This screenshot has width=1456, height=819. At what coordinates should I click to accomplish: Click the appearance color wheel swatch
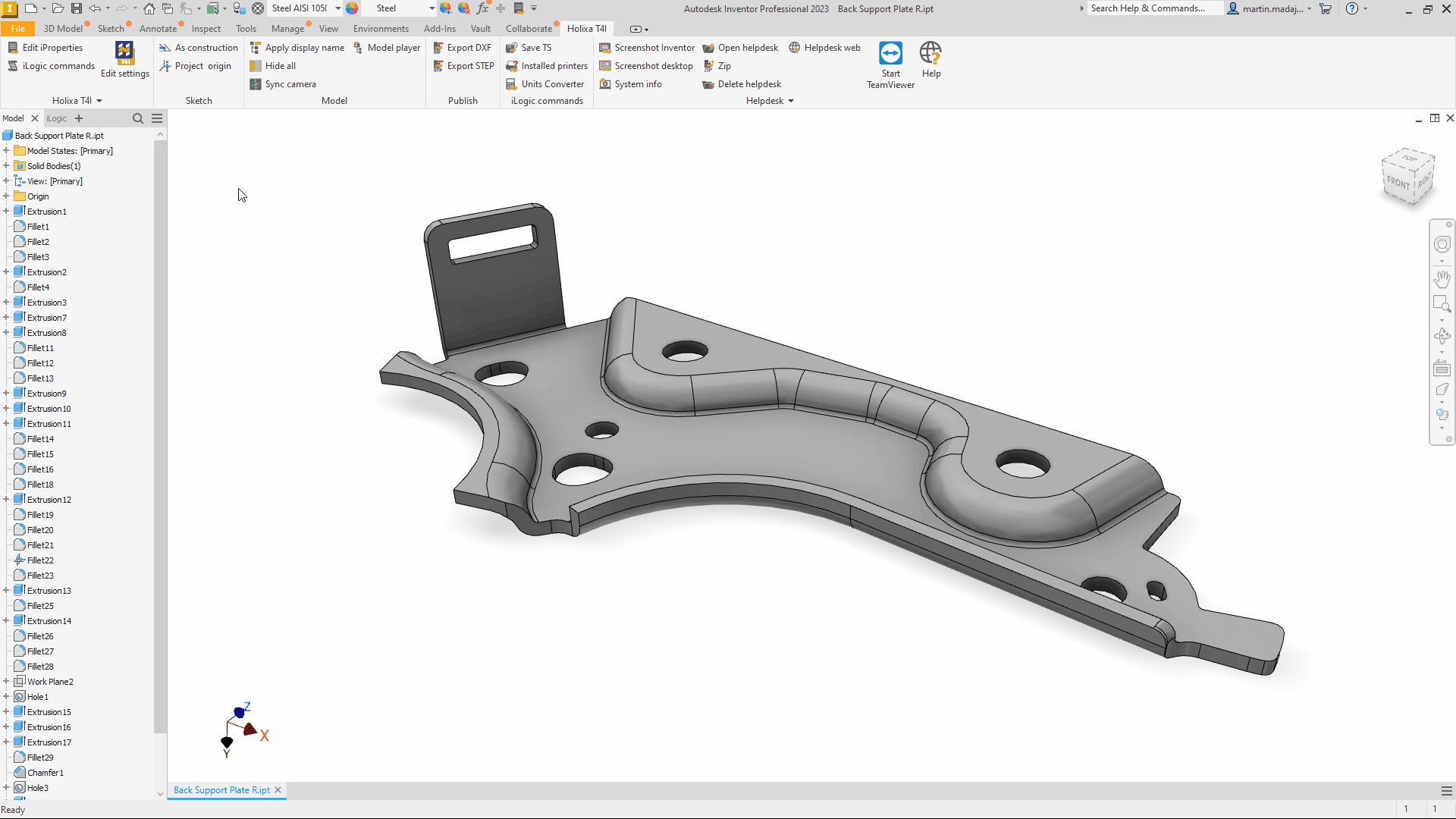pos(352,8)
